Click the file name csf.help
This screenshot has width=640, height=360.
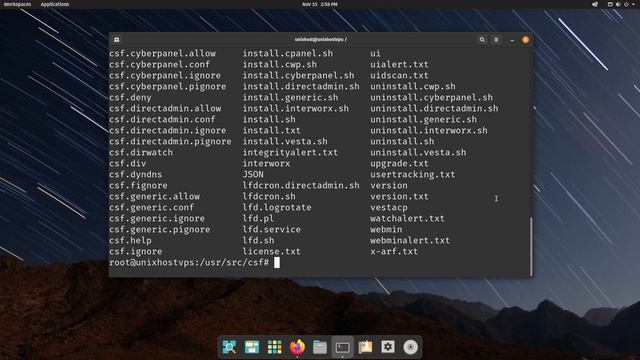(130, 241)
